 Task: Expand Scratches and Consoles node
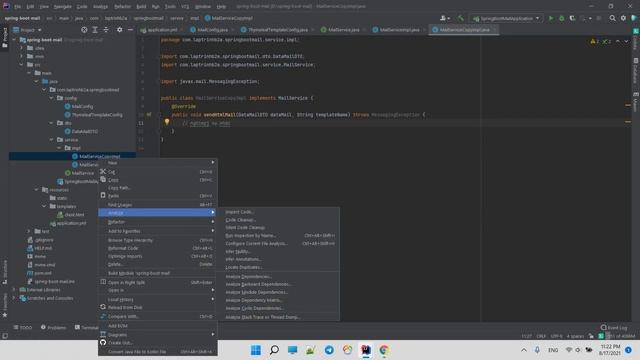point(14,298)
